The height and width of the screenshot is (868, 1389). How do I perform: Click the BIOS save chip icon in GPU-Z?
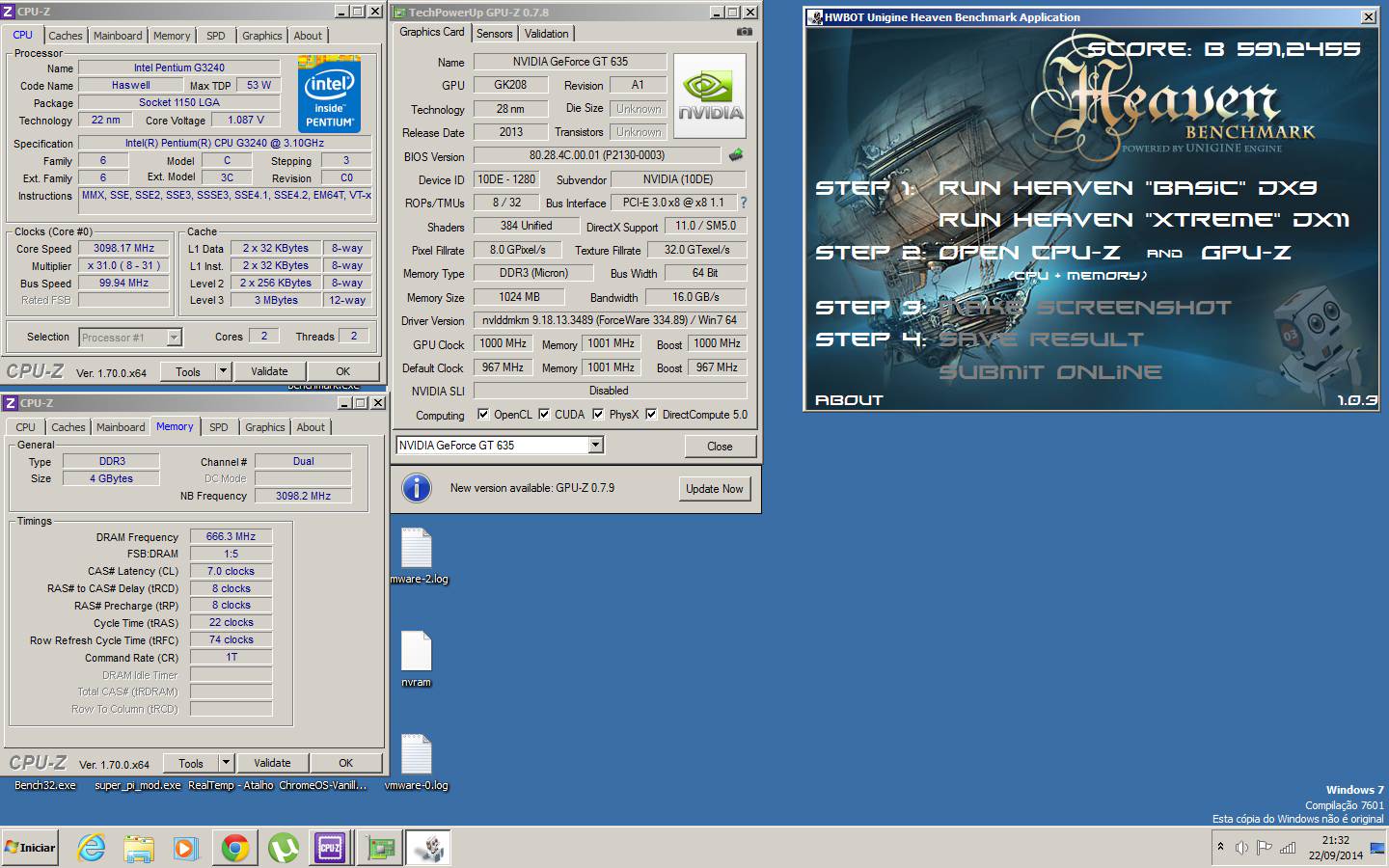point(736,155)
